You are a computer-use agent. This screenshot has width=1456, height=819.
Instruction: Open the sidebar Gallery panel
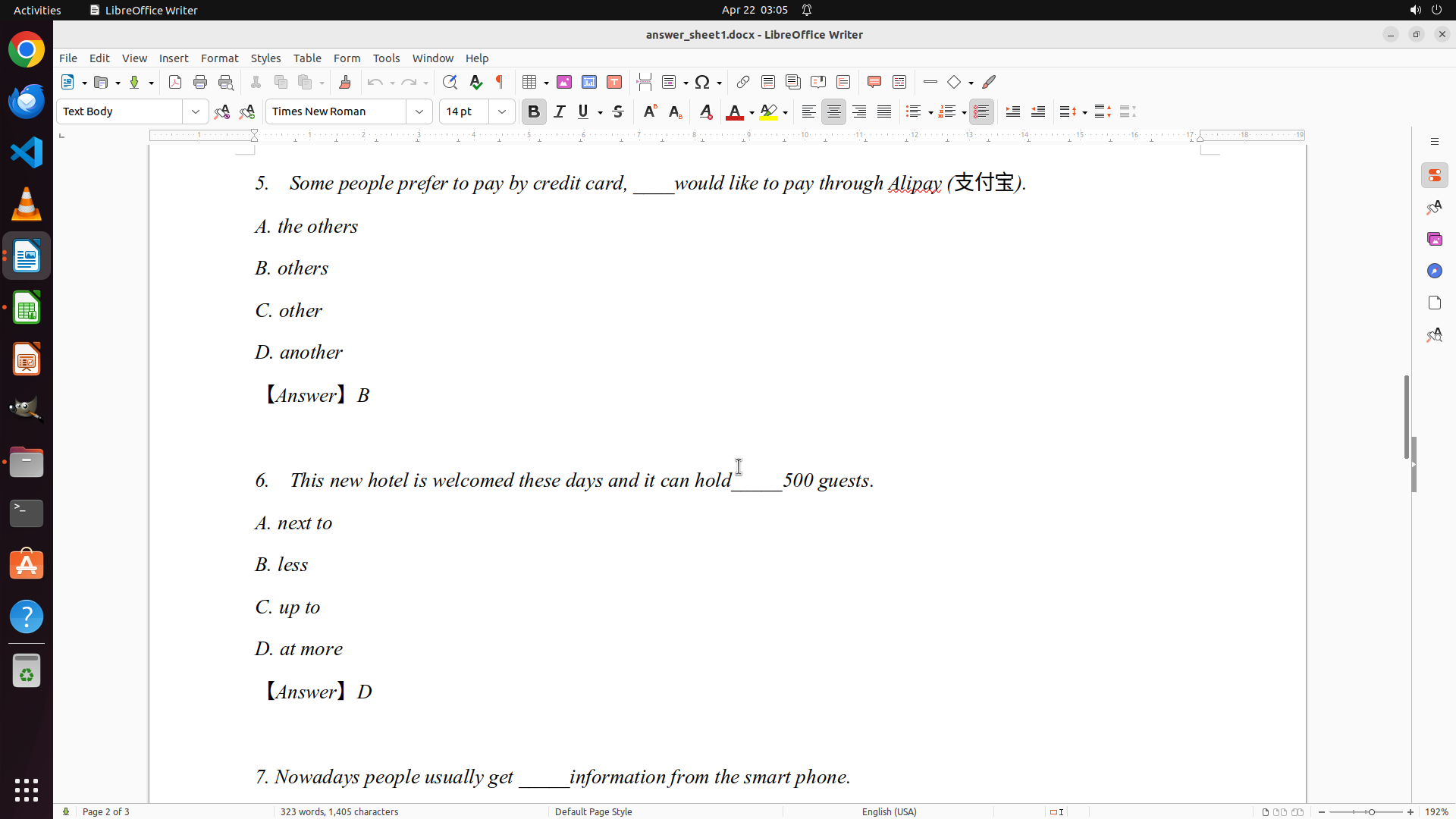pyautogui.click(x=1434, y=239)
